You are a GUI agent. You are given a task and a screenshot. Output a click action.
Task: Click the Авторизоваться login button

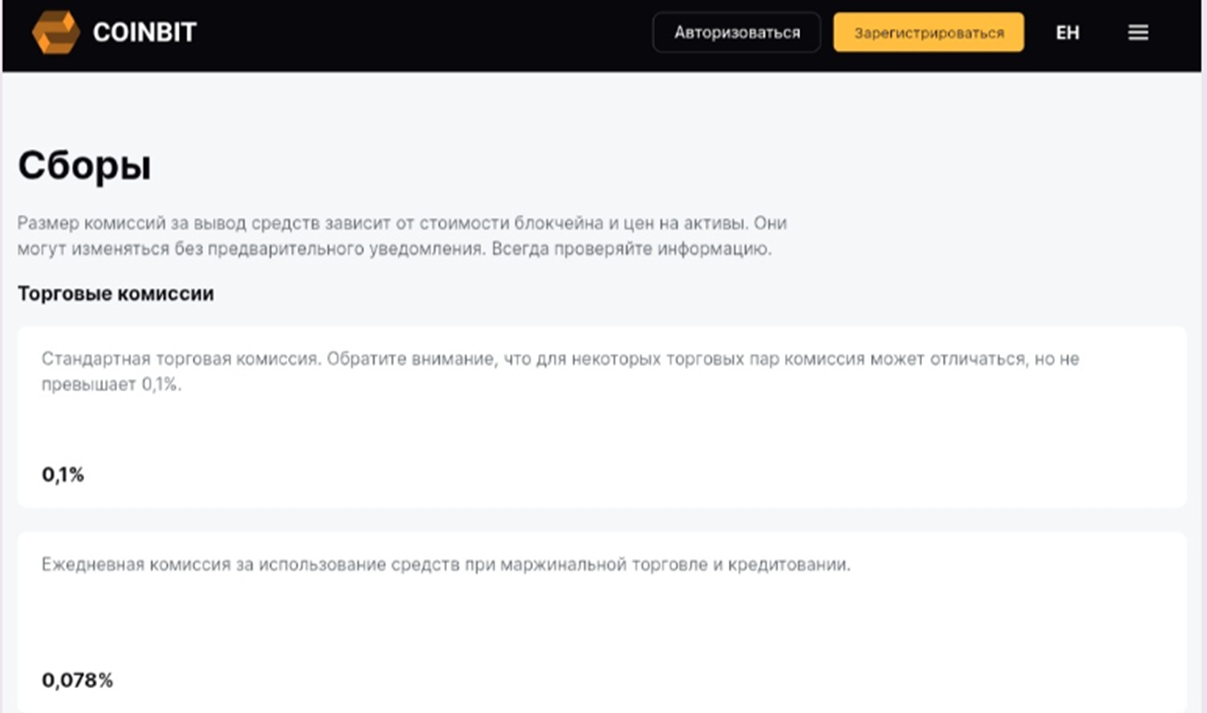[x=737, y=32]
